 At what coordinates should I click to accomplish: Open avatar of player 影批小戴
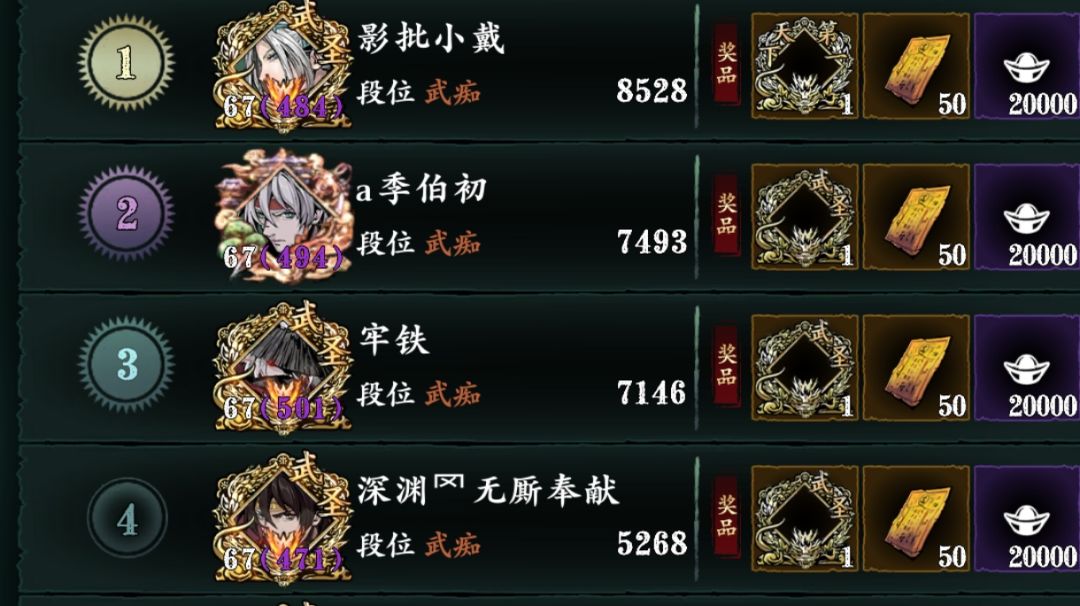click(283, 67)
